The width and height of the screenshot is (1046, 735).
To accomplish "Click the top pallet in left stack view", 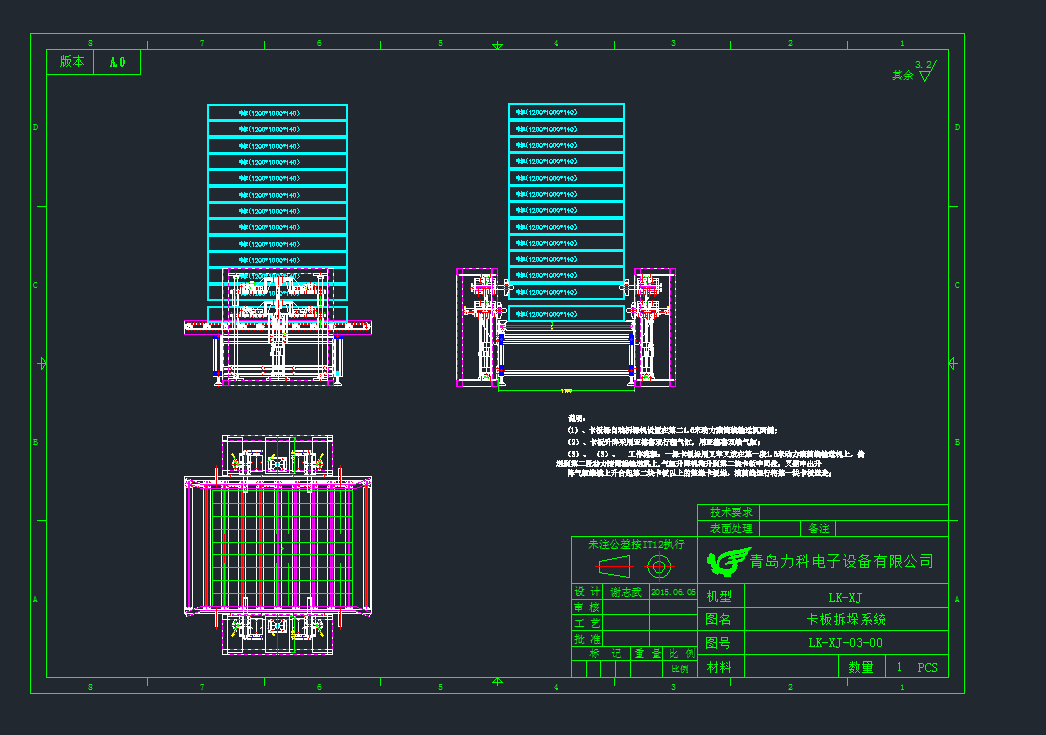I will (277, 113).
